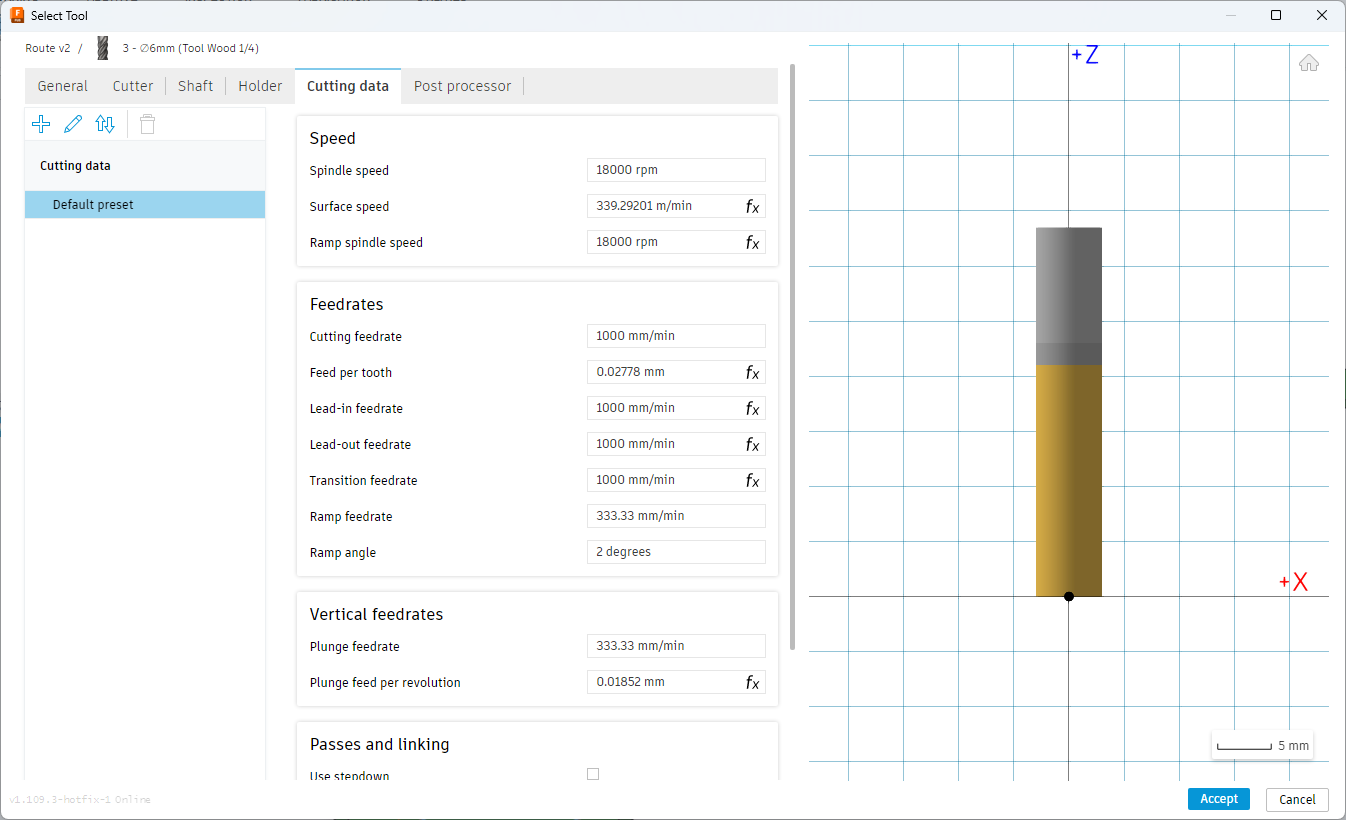Screen dimensions: 1346x820
Task: Click the Ramp angle field
Action: point(676,552)
